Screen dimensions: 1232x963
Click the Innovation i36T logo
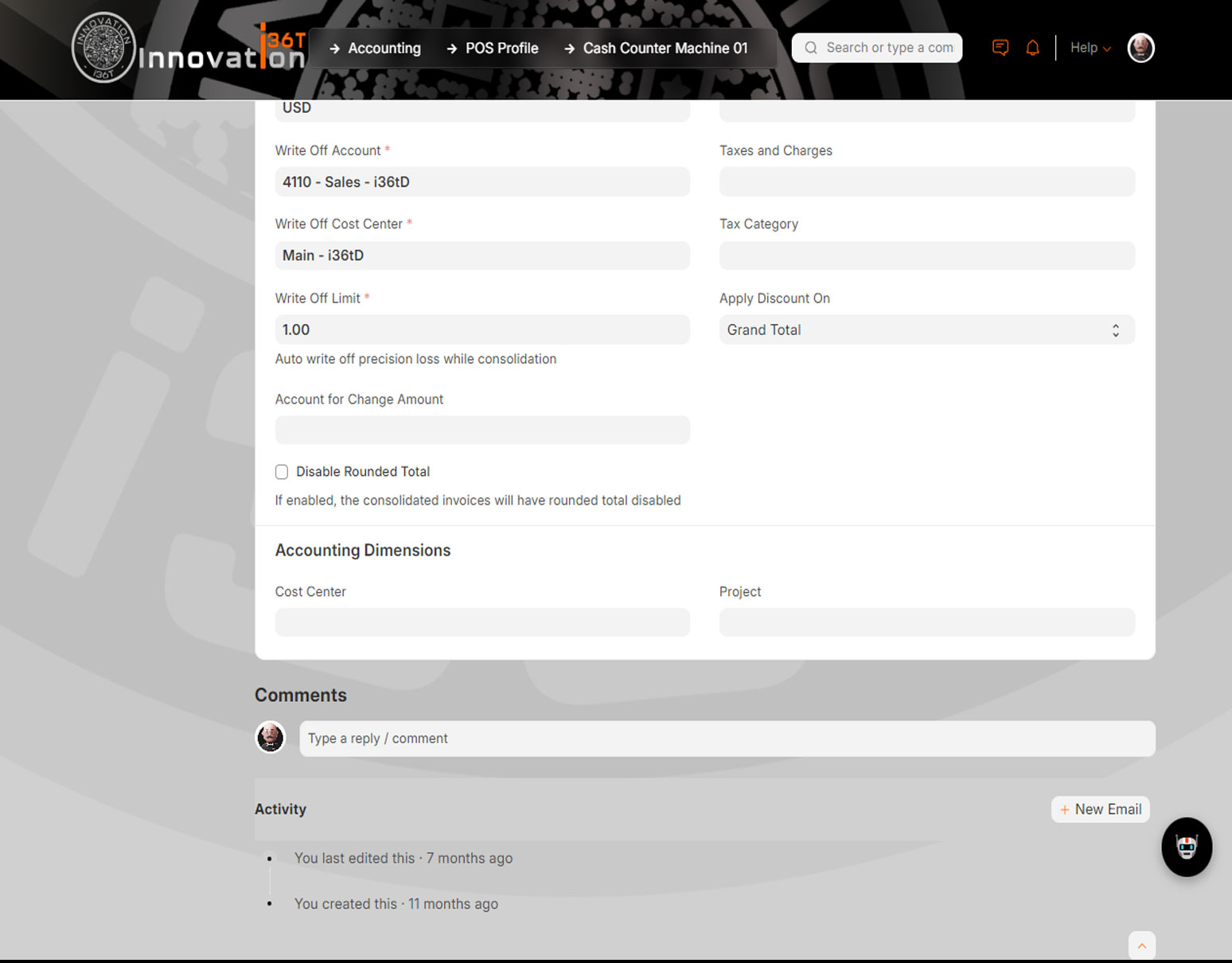pos(189,49)
